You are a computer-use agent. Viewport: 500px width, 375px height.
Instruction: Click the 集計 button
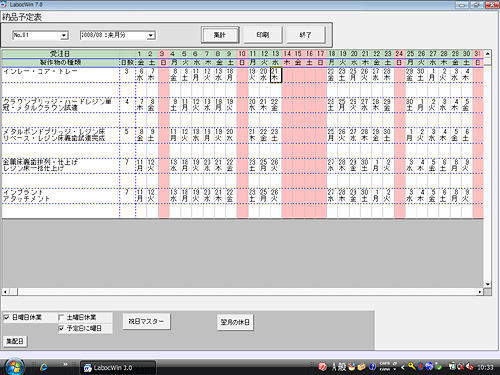(220, 35)
